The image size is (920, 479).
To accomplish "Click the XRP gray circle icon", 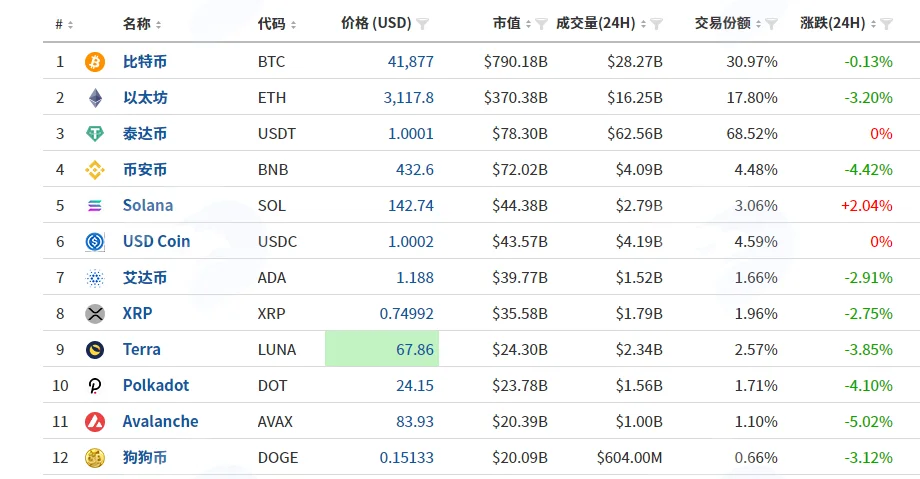I will (95, 313).
